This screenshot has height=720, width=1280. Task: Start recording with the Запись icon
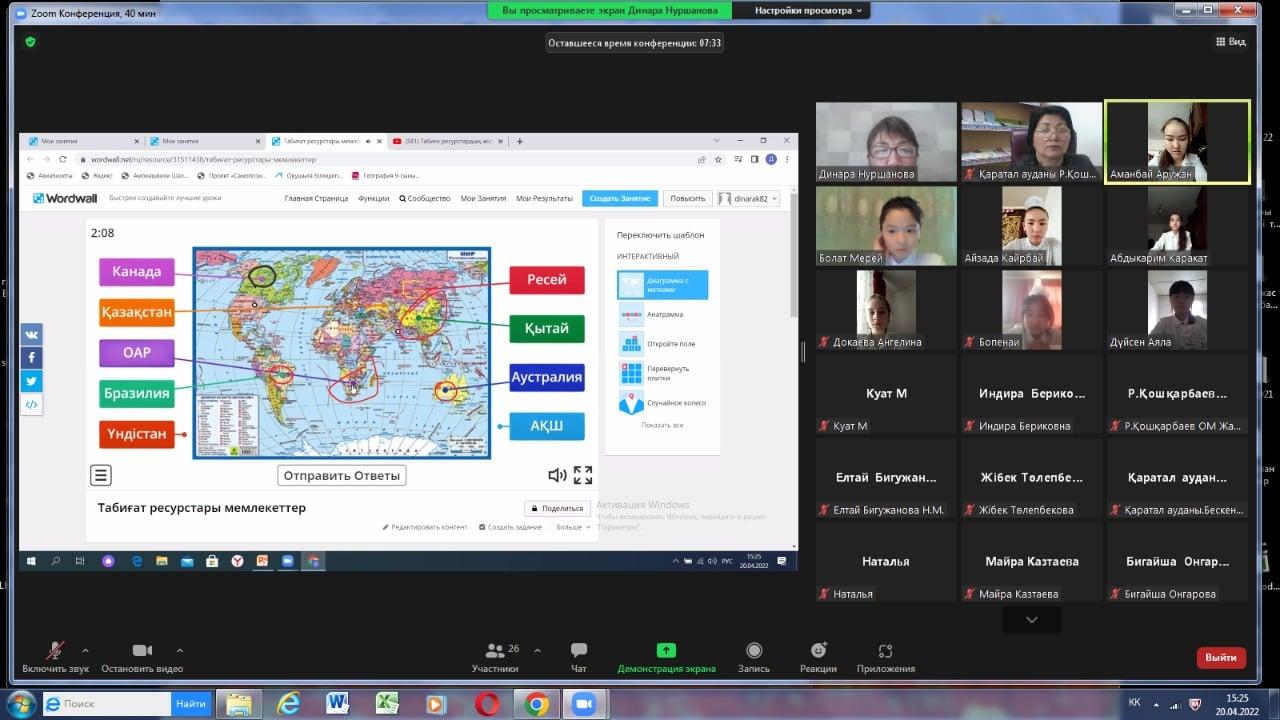click(754, 651)
